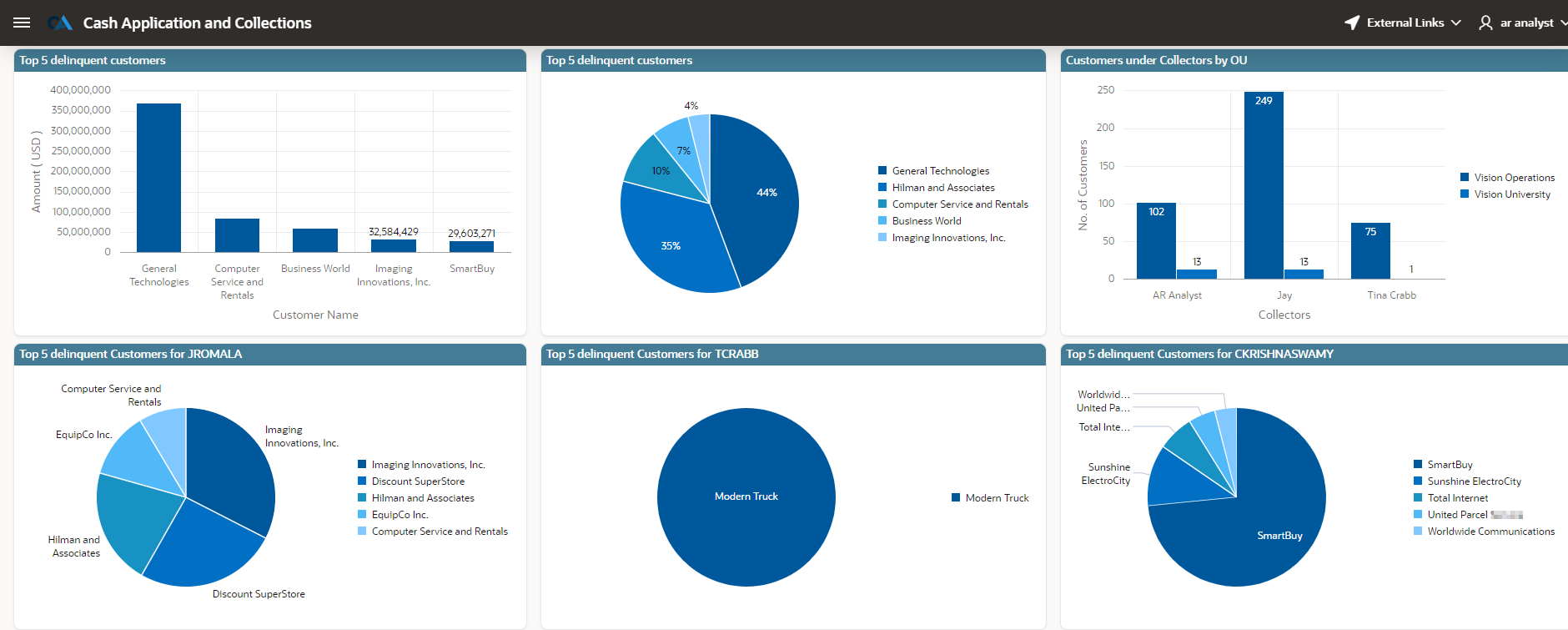This screenshot has width=1568, height=630.
Task: Open the hamburger navigation menu
Action: (22, 23)
